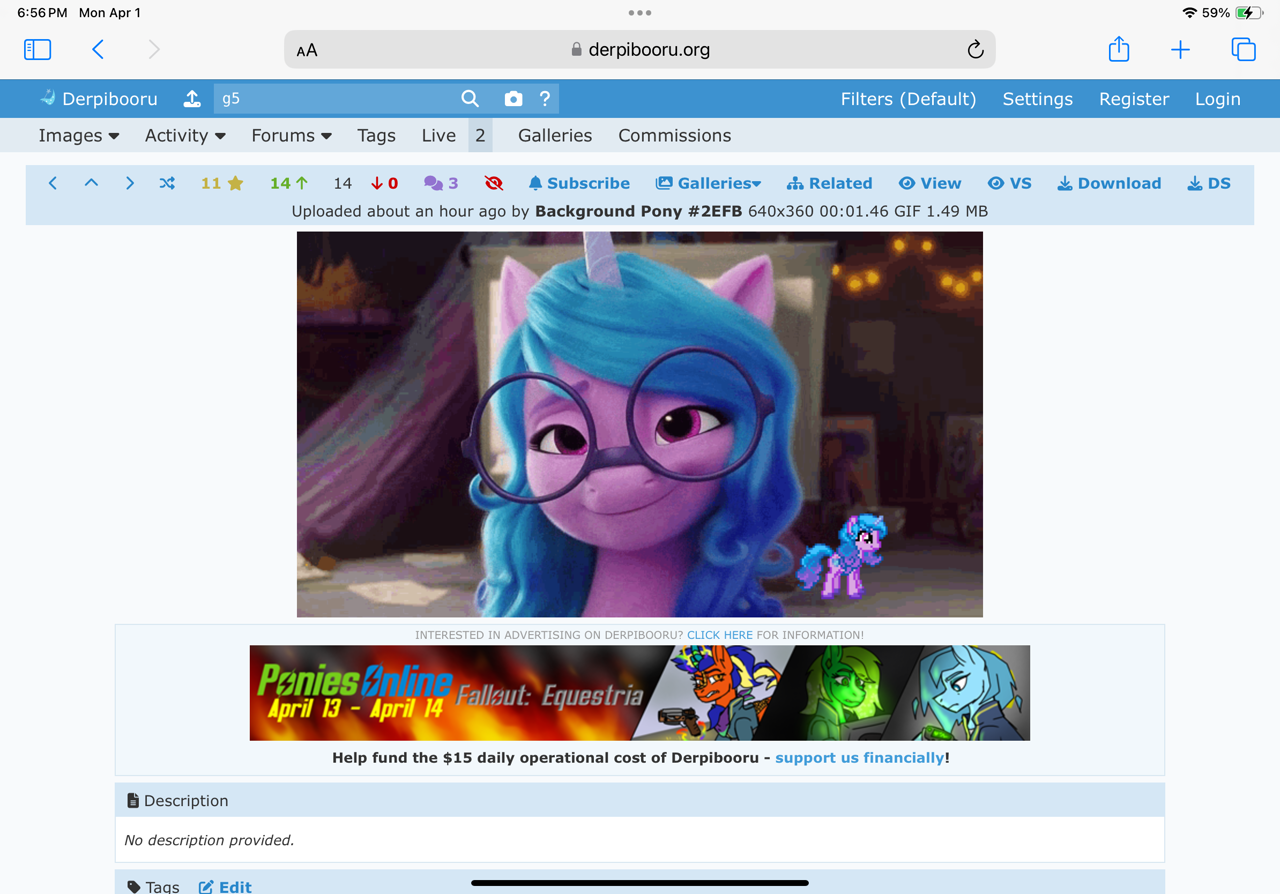Screen dimensions: 1280x894
Task: Open the upload arrow icon beside the logo
Action: (191, 98)
